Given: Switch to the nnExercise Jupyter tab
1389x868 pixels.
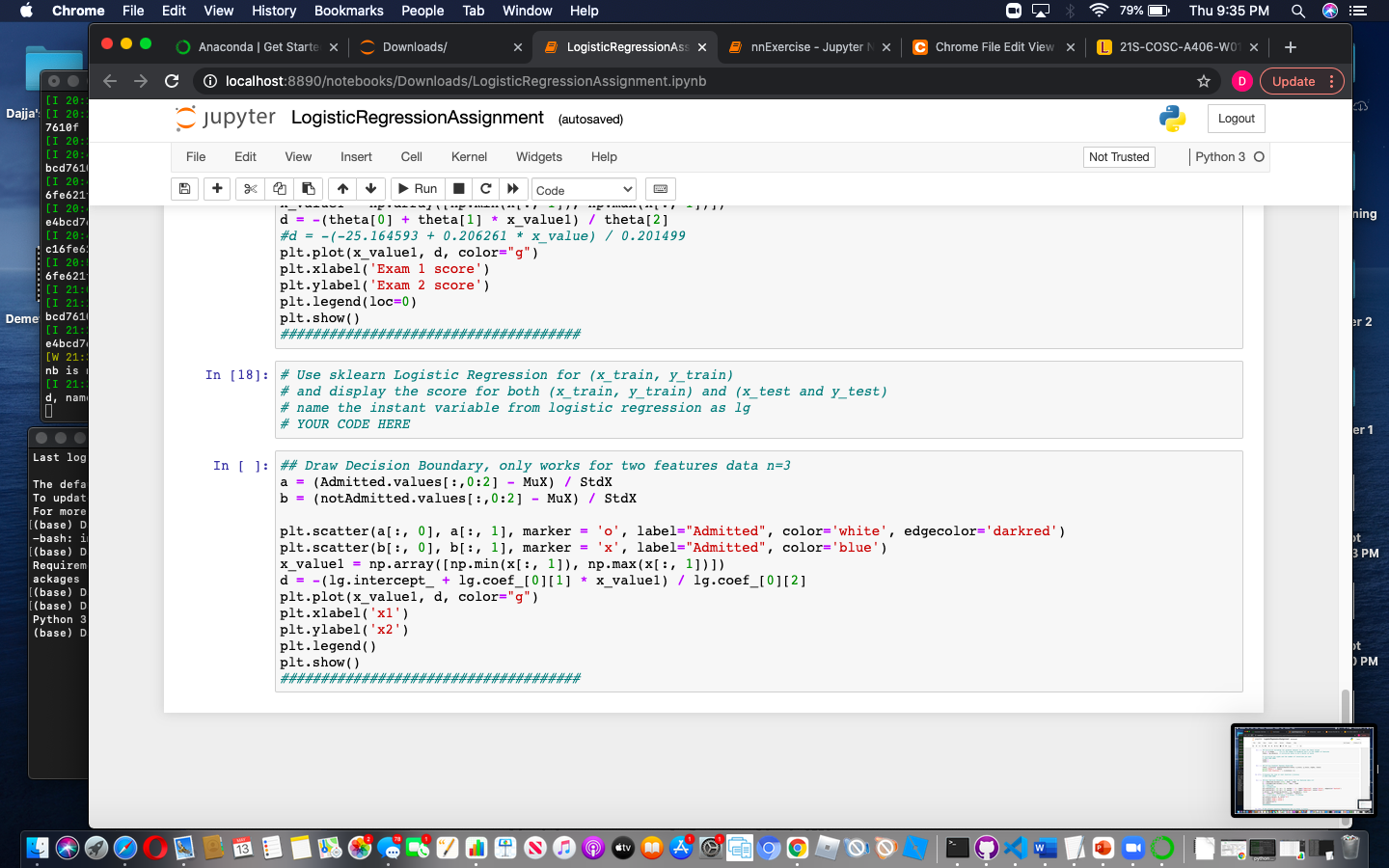Looking at the screenshot, I should click(x=806, y=45).
